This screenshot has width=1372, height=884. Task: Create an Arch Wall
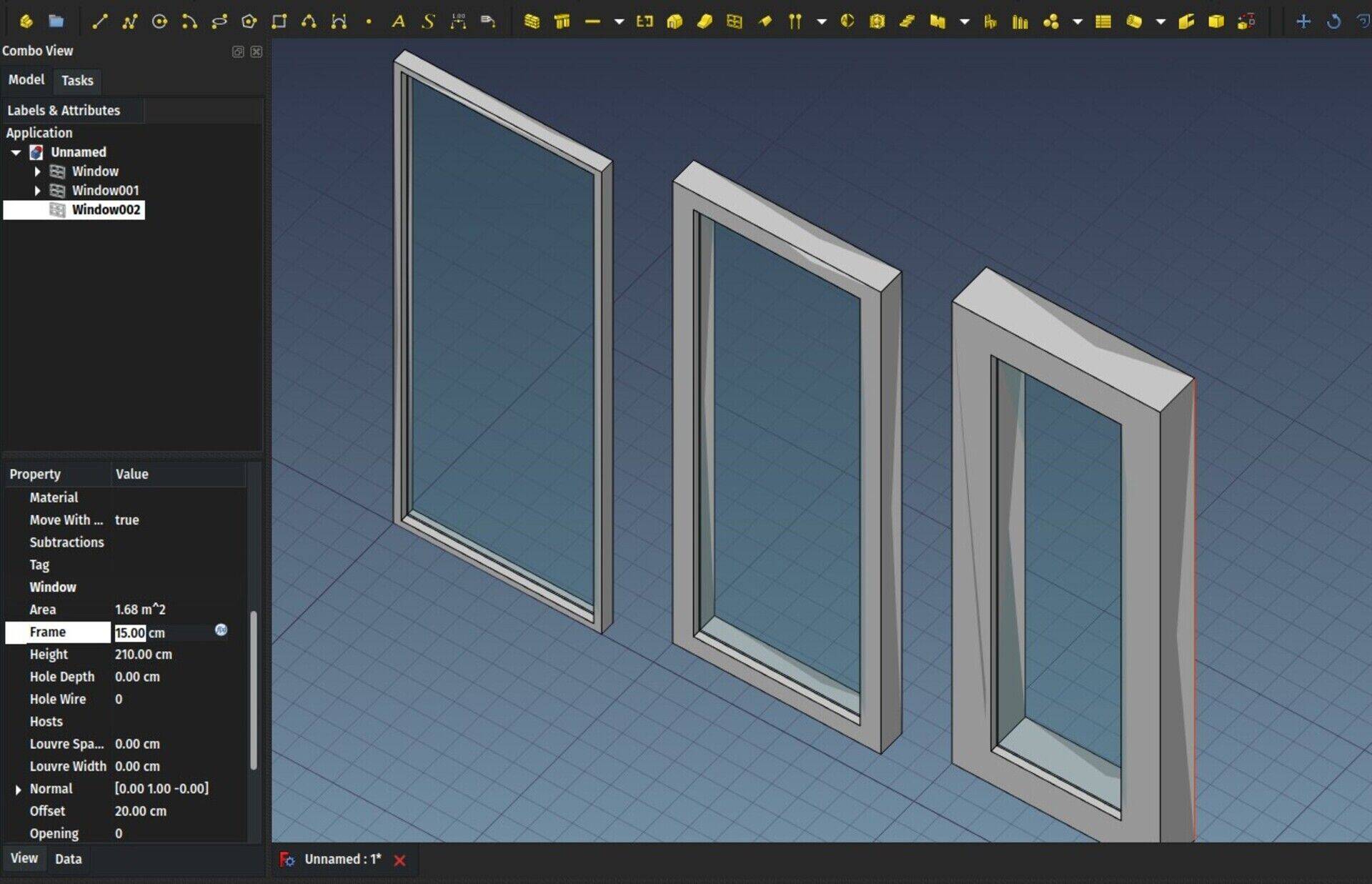click(532, 21)
